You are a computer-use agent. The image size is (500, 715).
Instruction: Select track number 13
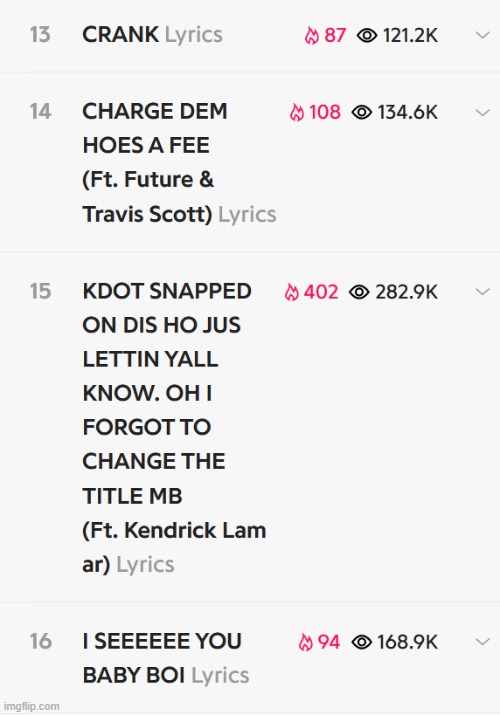click(x=40, y=35)
